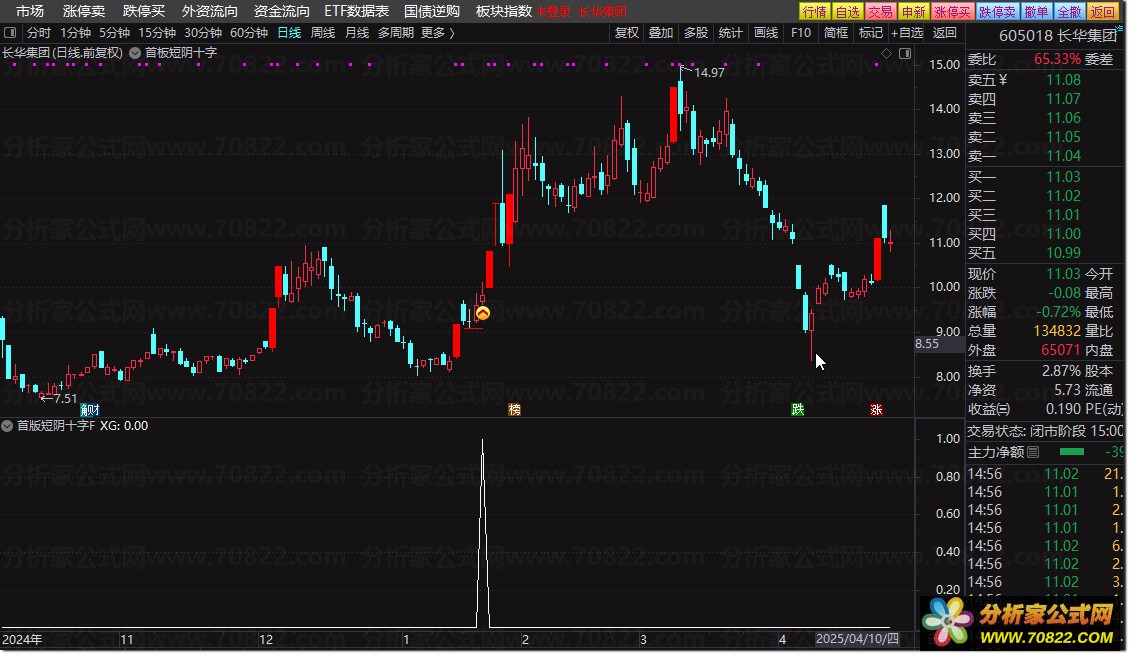Screen dimensions: 1130x654
Task: Click the 605018 长华集团 stock title
Action: click(1057, 35)
